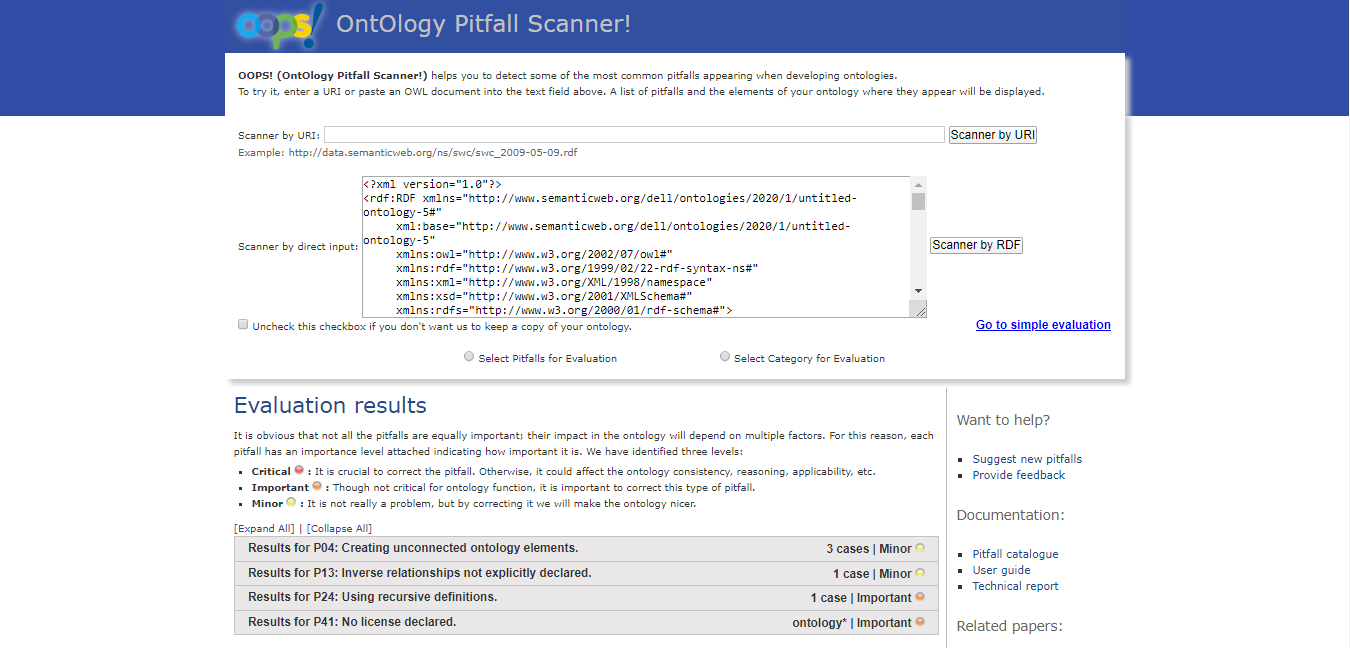Click the textarea scrollbar down arrow
The image size is (1350, 648).
(918, 290)
